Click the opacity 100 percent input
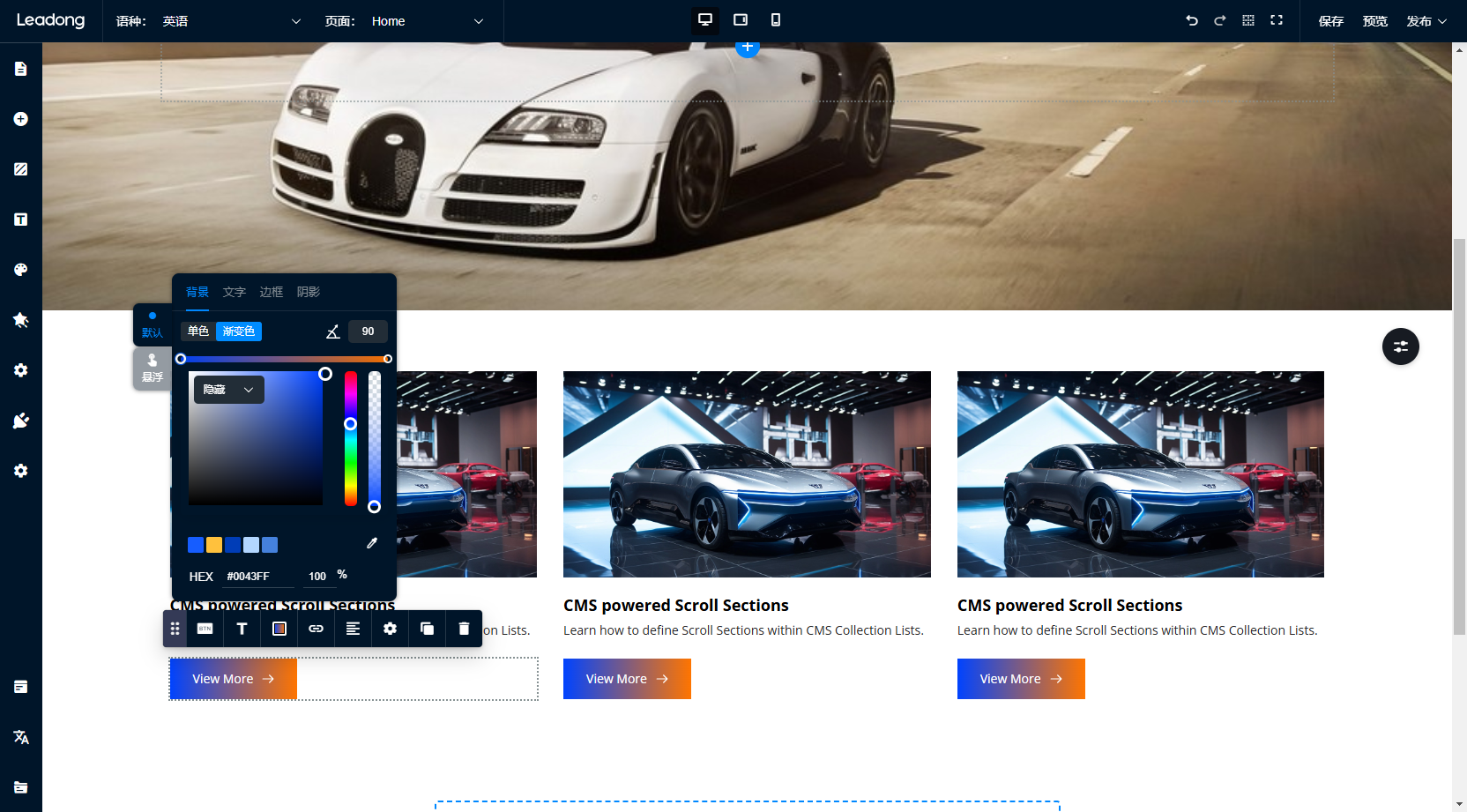 [317, 577]
